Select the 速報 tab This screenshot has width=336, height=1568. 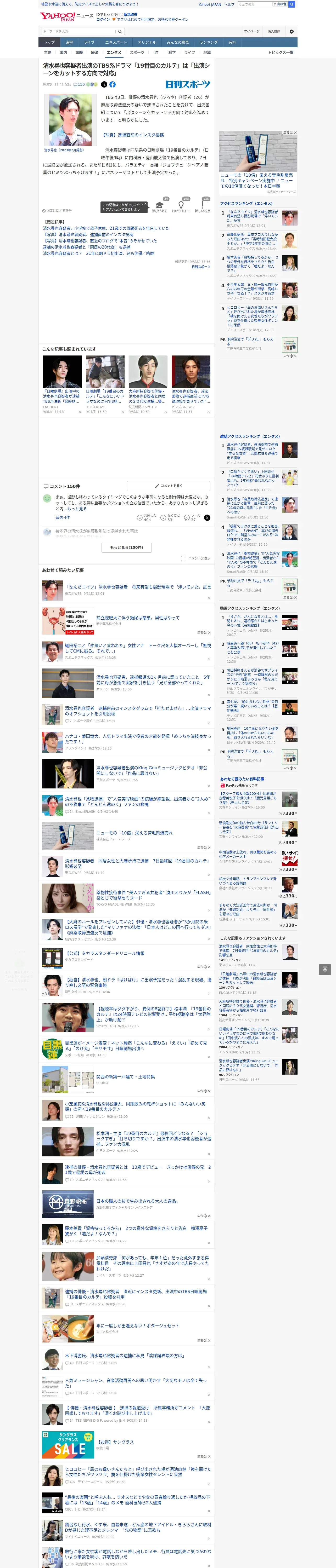pyautogui.click(x=69, y=43)
